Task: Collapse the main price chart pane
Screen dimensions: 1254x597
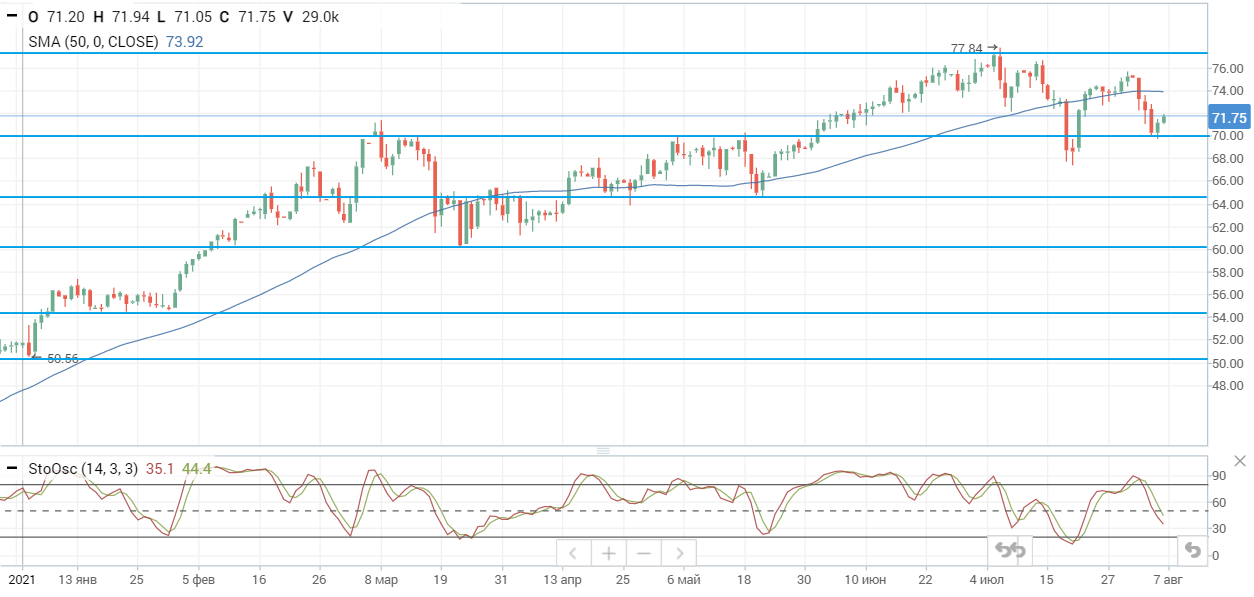Action: [x=12, y=17]
